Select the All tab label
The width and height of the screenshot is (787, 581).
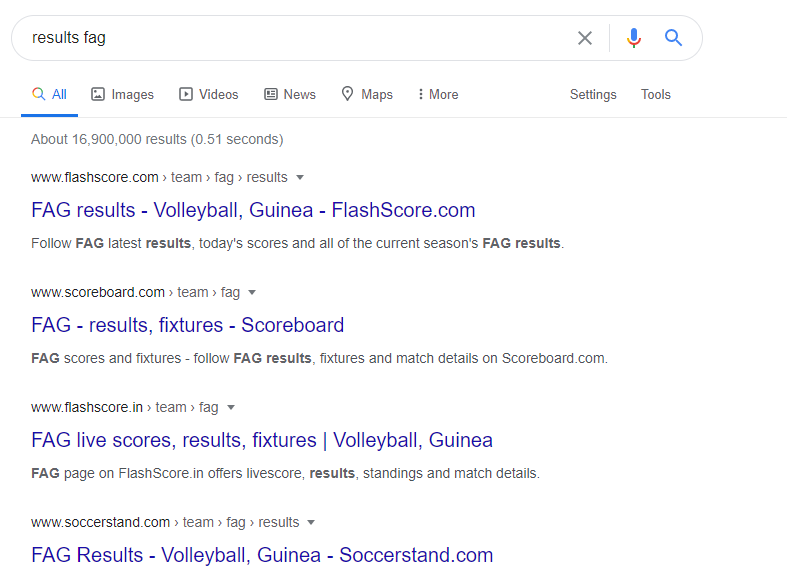[x=59, y=94]
